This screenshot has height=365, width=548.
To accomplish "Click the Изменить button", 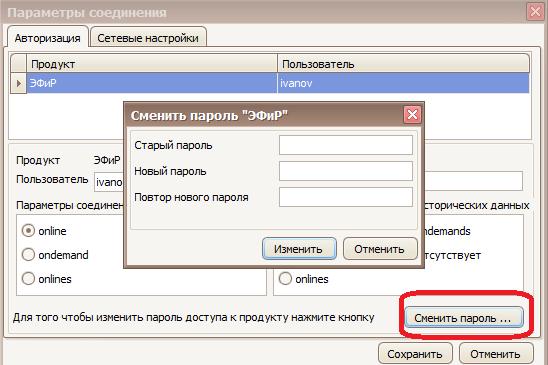I will [299, 249].
